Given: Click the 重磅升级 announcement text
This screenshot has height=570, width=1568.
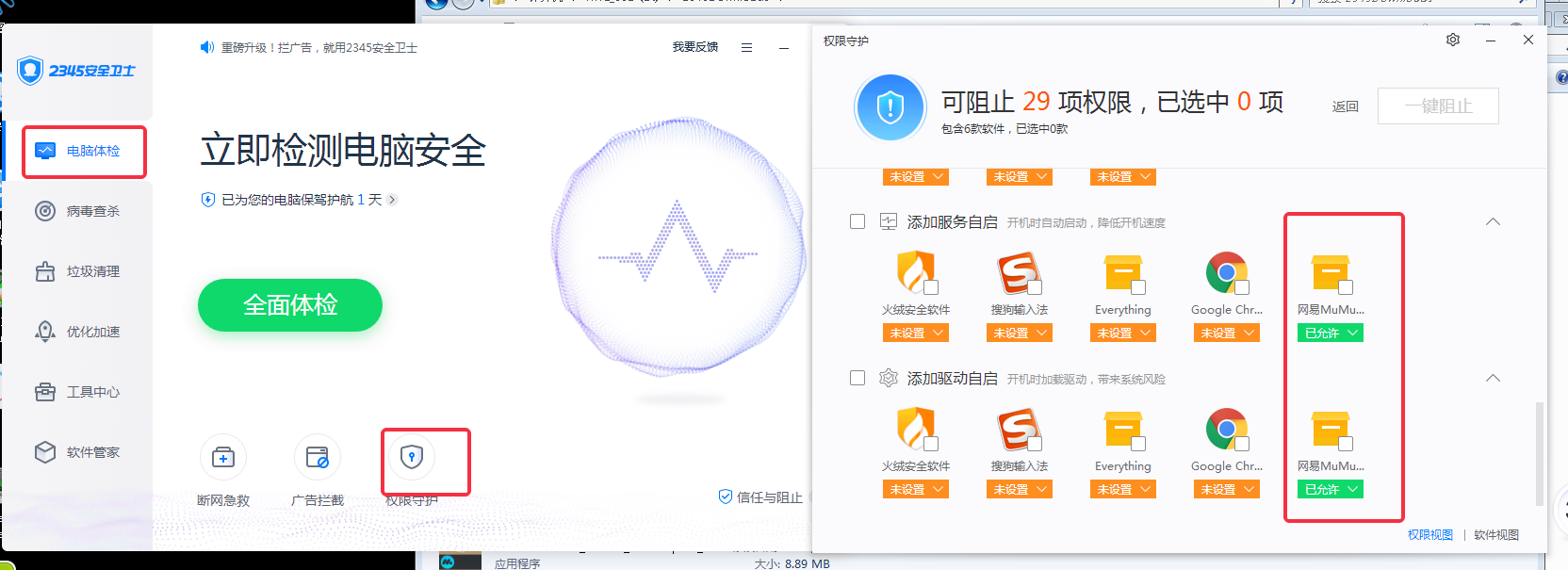Looking at the screenshot, I should click(319, 47).
